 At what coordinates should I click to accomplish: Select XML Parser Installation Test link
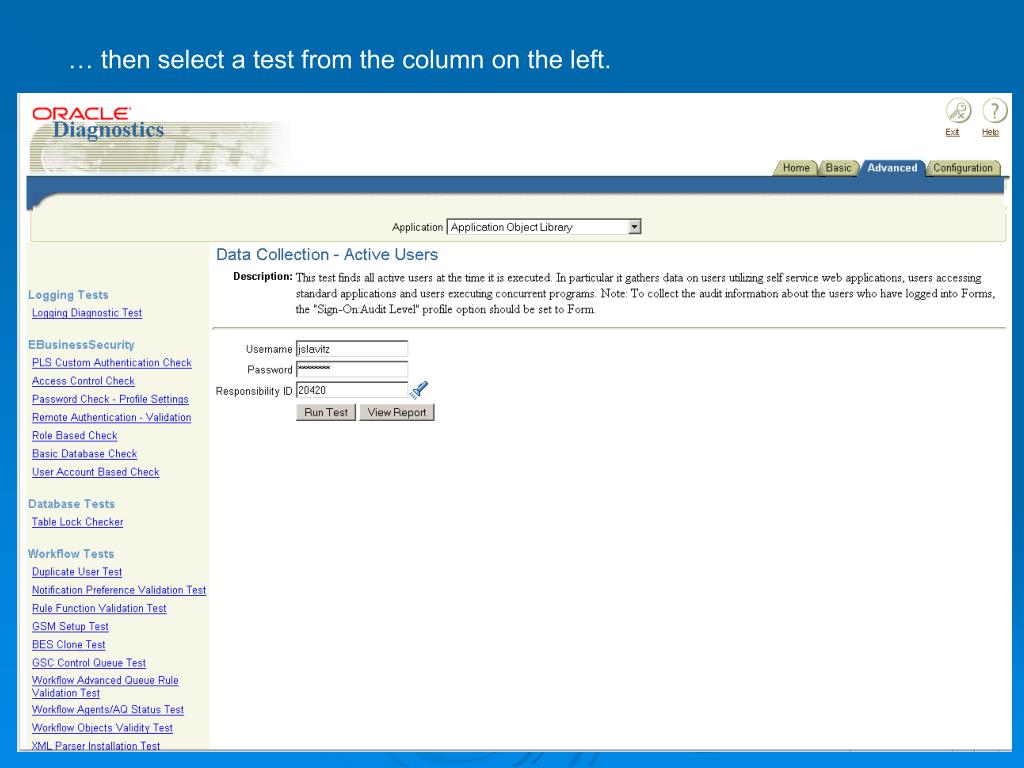pyautogui.click(x=96, y=745)
